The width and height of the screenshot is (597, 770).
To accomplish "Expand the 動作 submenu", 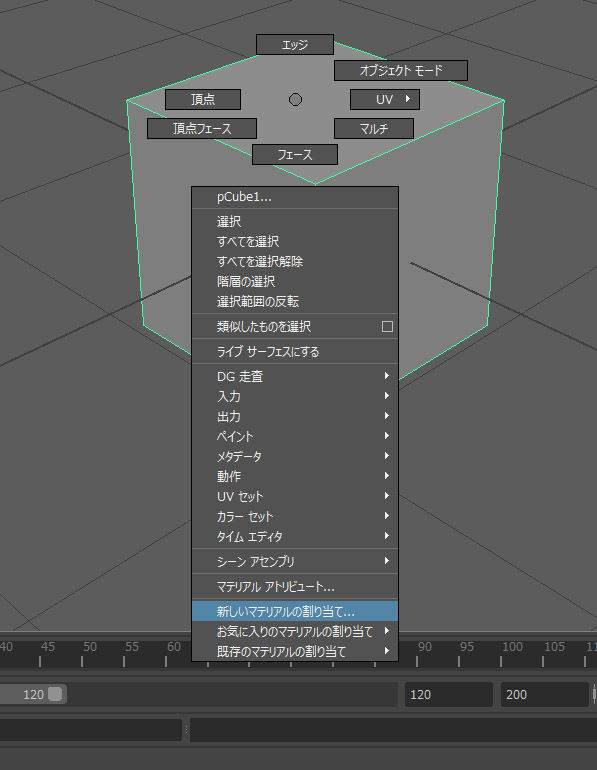I will pyautogui.click(x=295, y=476).
